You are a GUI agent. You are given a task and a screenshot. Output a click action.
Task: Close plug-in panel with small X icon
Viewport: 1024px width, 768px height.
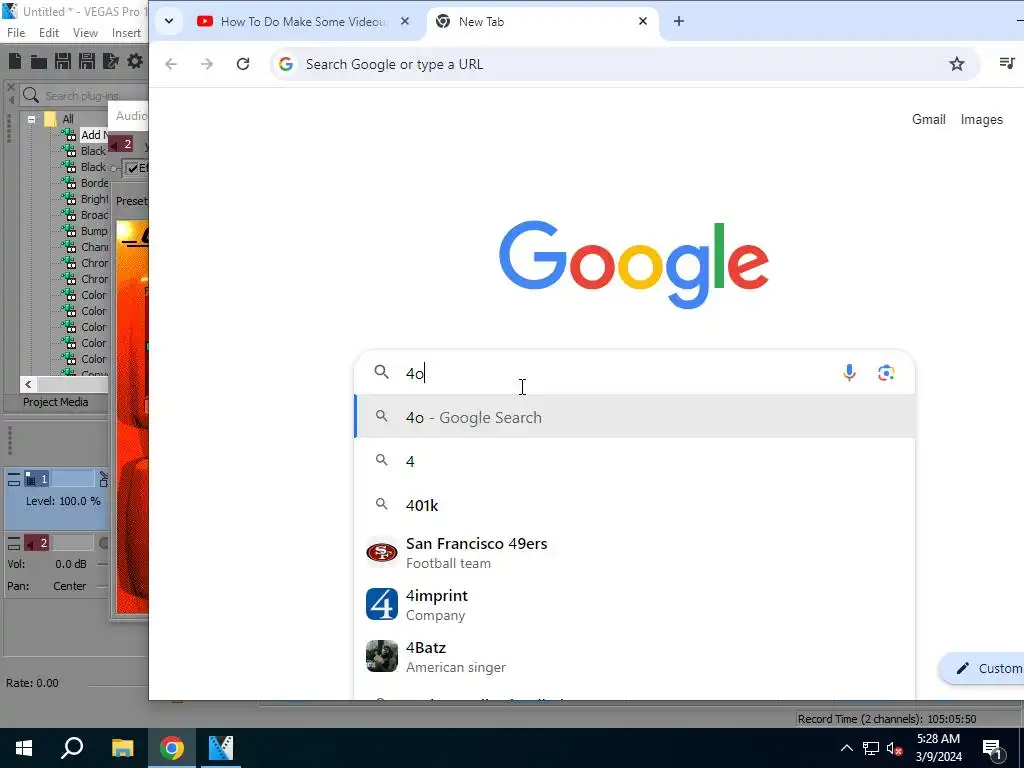[x=10, y=86]
